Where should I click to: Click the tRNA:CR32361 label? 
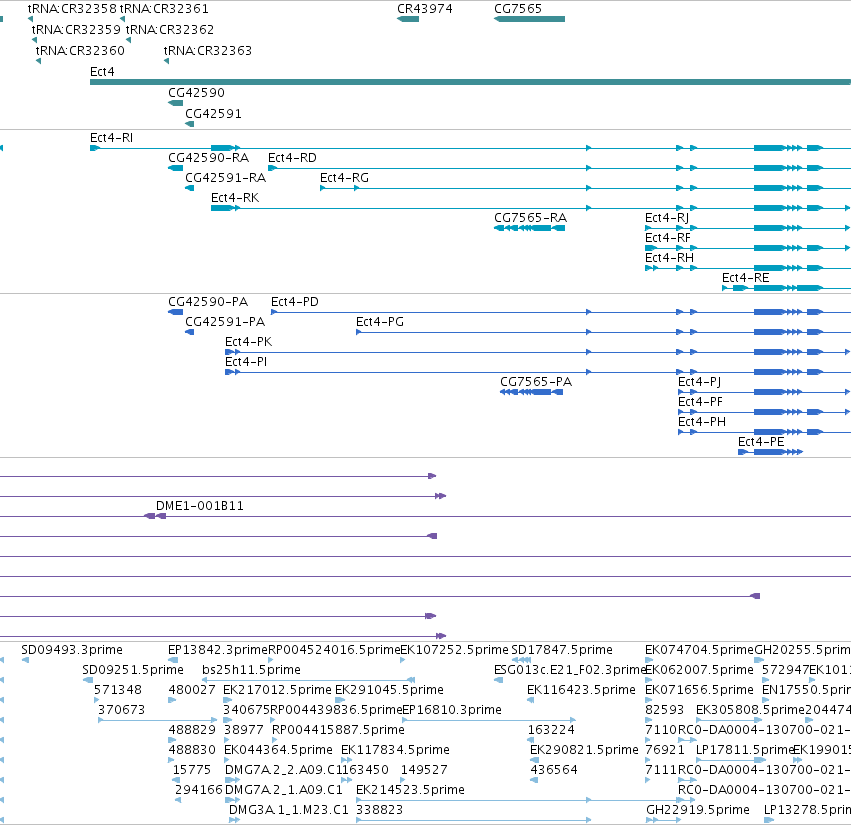click(164, 9)
